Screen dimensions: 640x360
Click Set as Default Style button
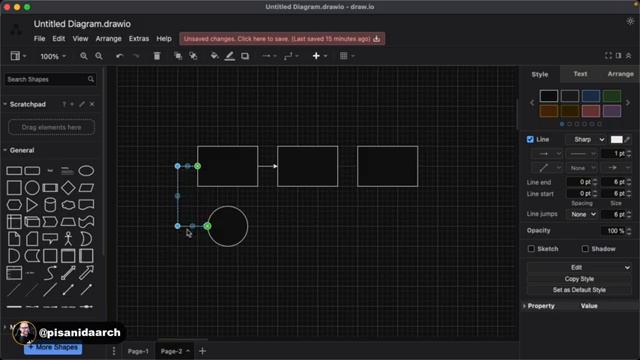tap(579, 290)
